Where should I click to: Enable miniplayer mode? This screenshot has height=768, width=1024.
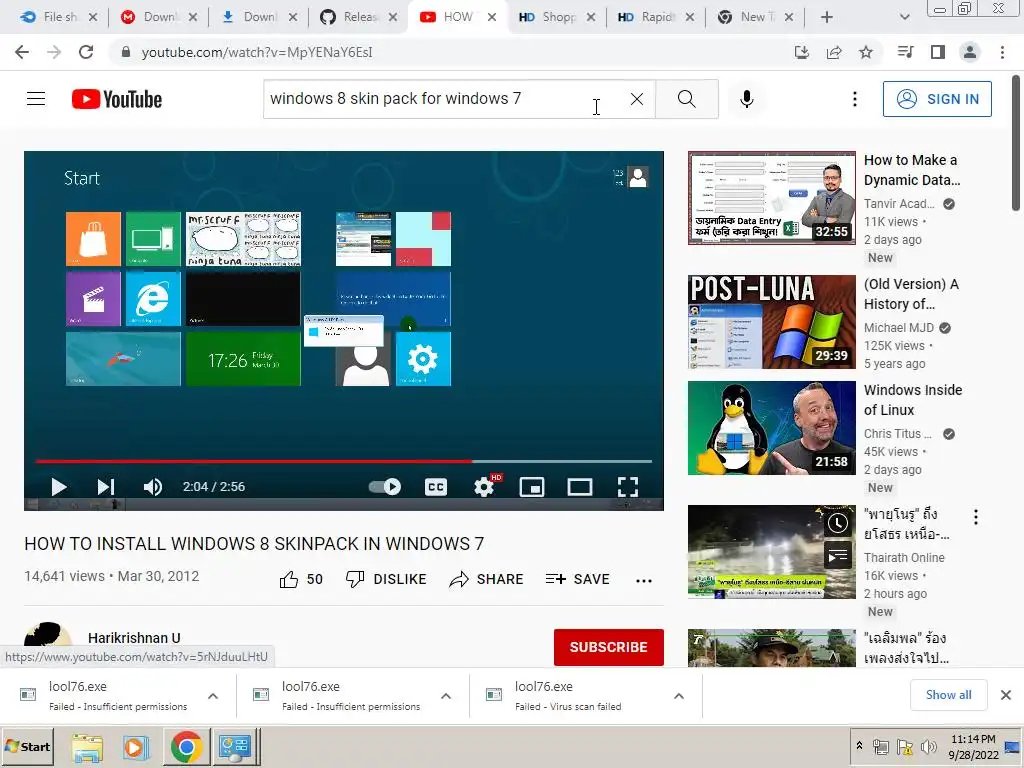coord(532,487)
